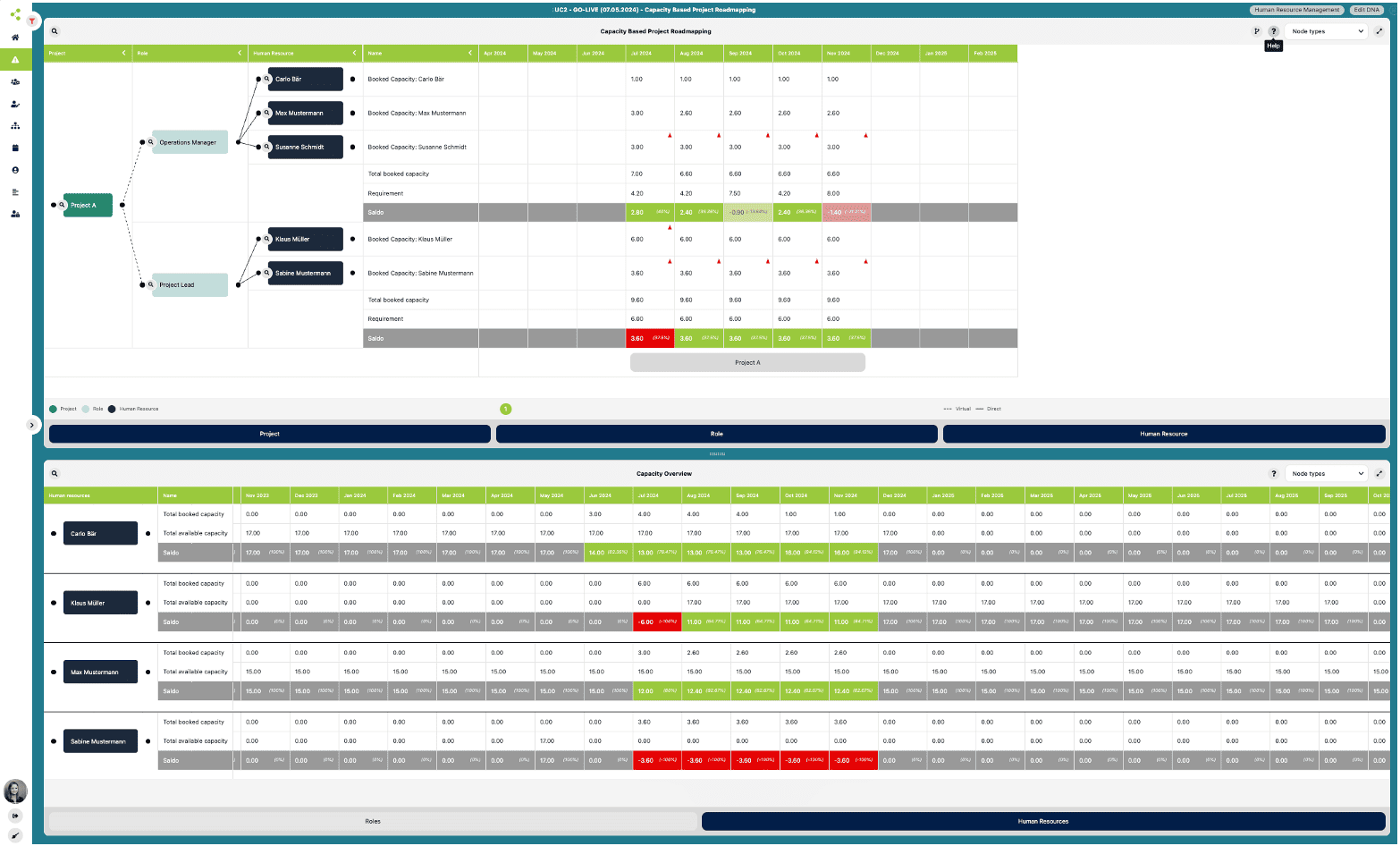Click Human Resource Management button
Image resolution: width=1400 pixels, height=846 pixels.
click(1296, 10)
